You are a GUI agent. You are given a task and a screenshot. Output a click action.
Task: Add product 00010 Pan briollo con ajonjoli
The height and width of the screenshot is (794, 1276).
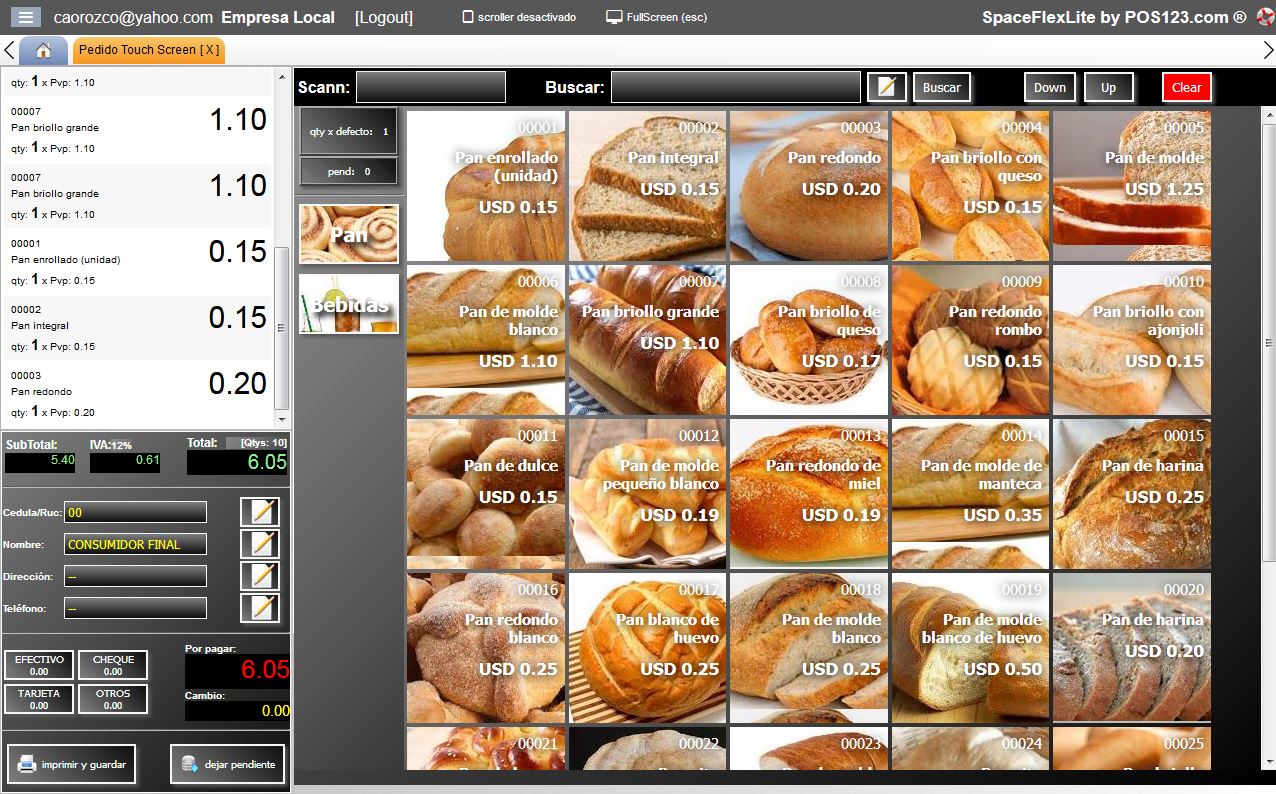(x=1132, y=340)
